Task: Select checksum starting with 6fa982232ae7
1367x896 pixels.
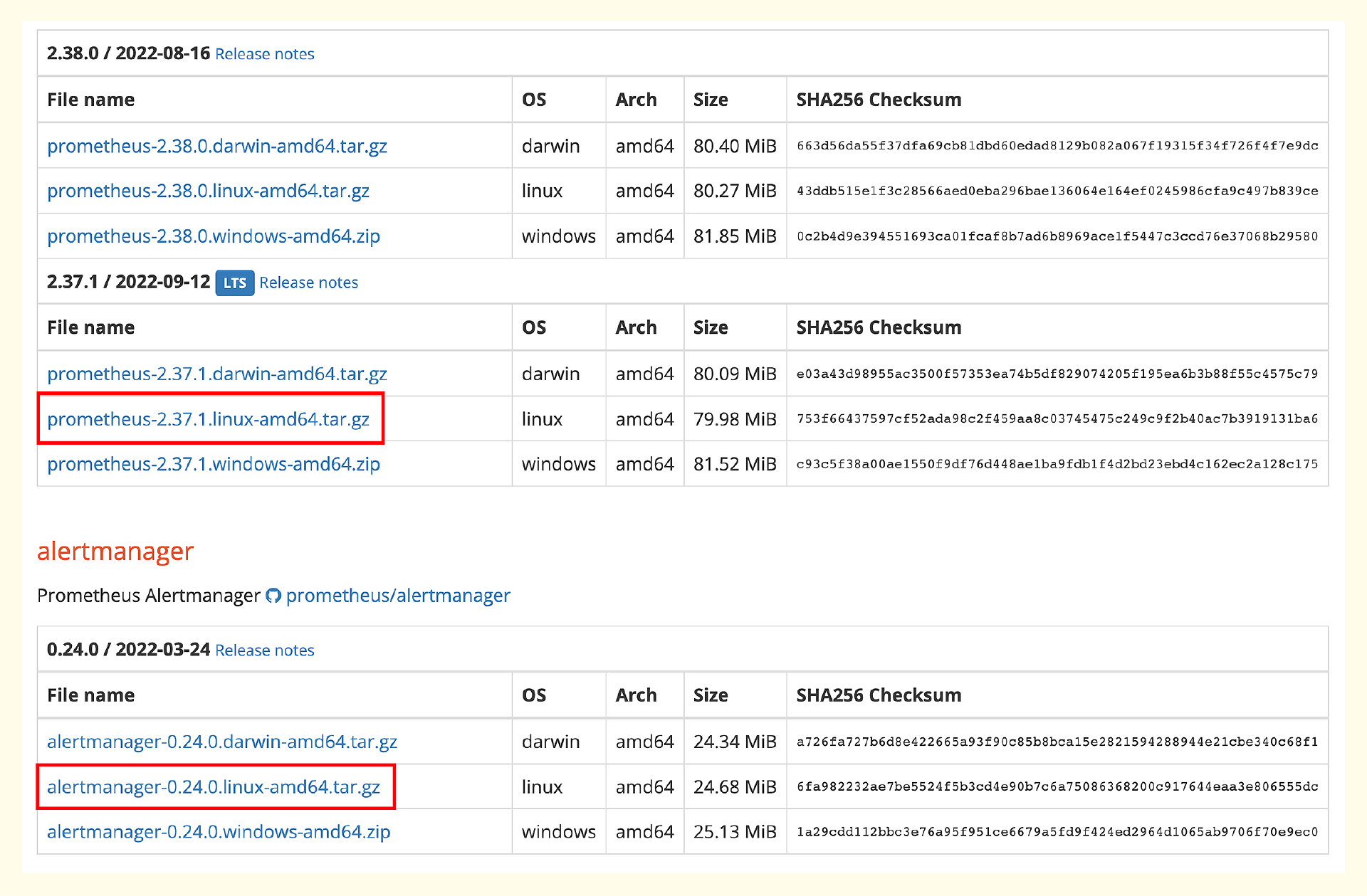Action: [1057, 787]
